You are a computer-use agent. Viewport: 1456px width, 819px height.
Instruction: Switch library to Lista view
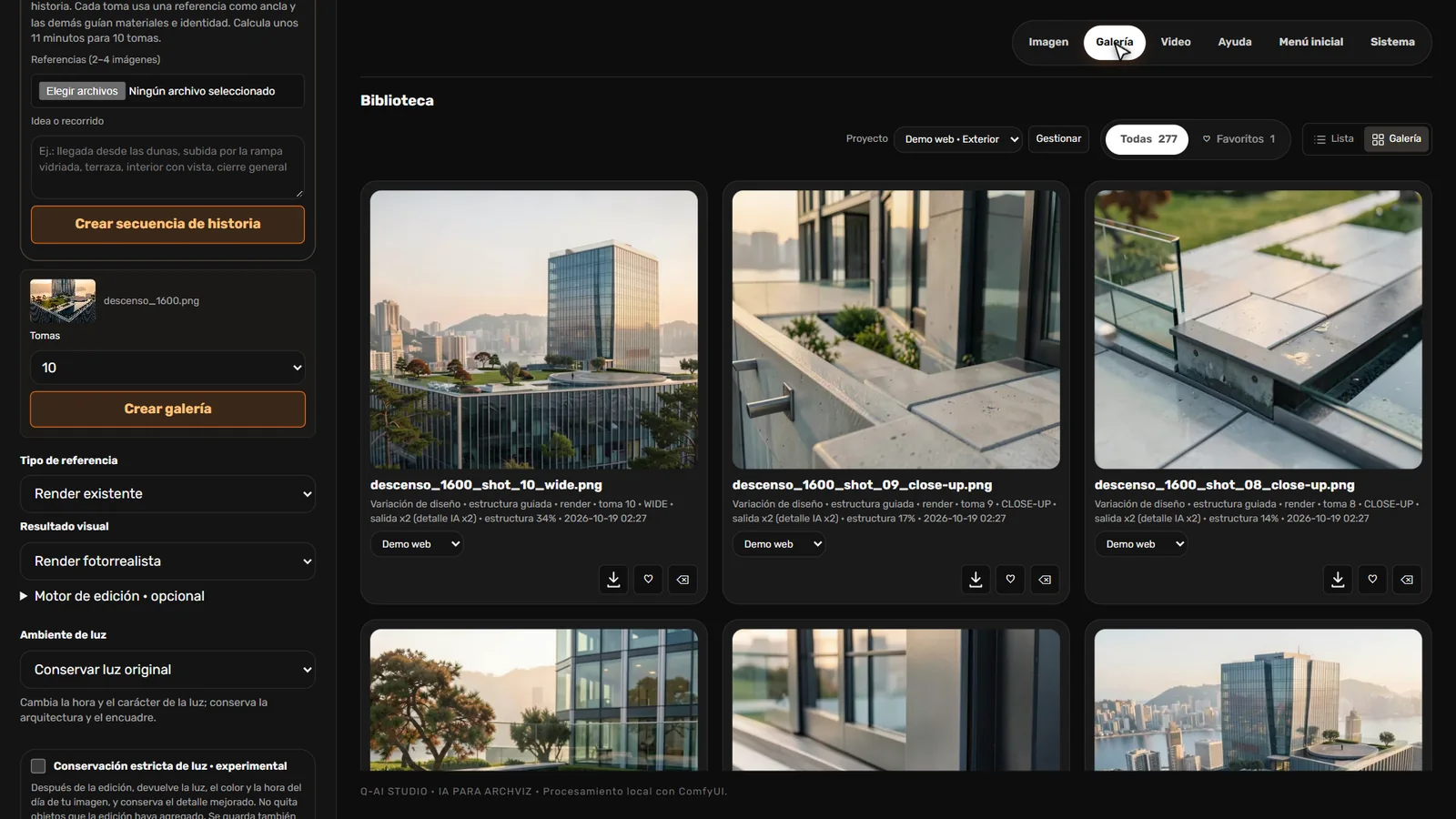click(1334, 139)
